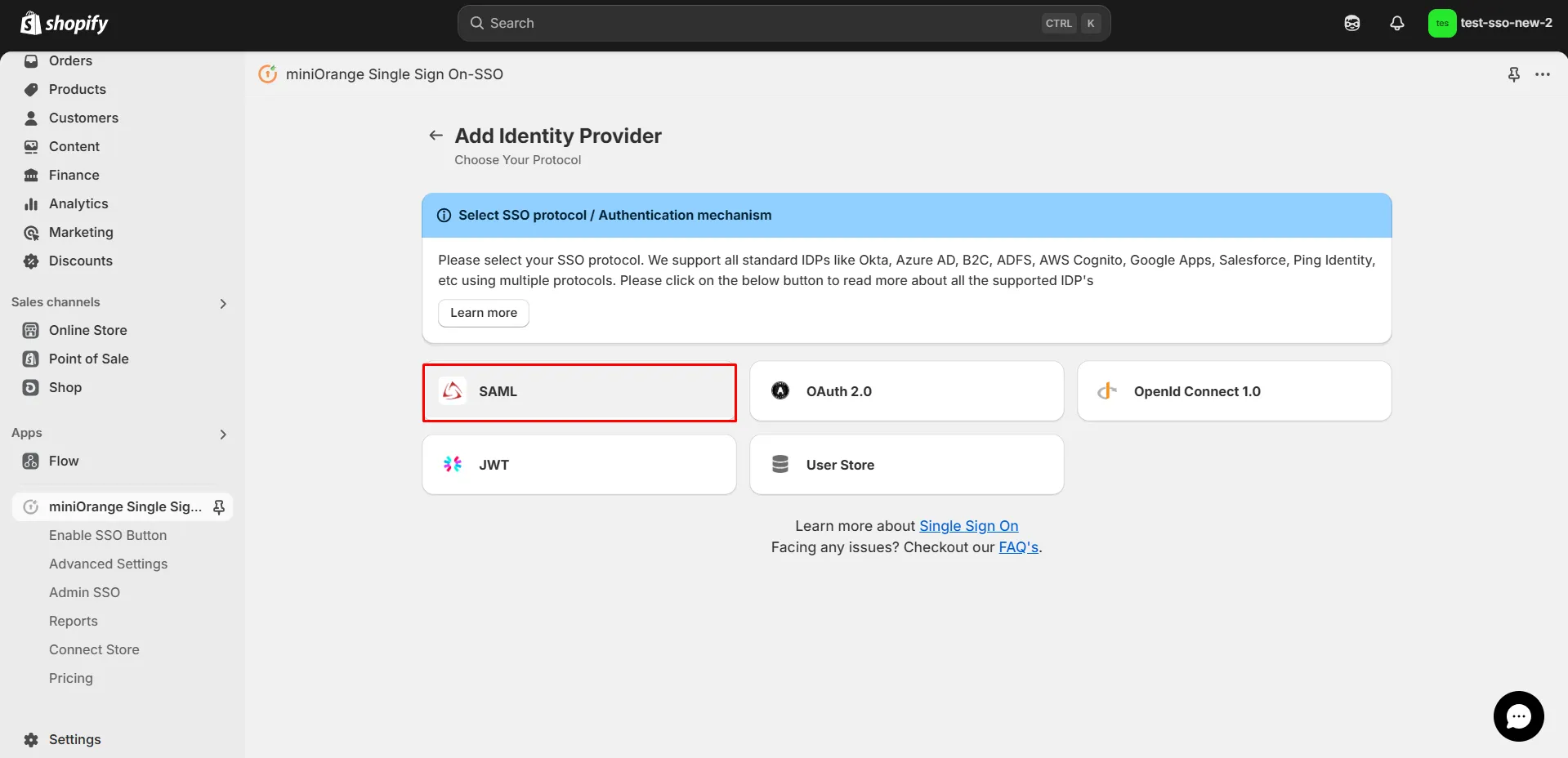Click the test-sso-new-2 account avatar
The image size is (1568, 758).
pyautogui.click(x=1442, y=23)
